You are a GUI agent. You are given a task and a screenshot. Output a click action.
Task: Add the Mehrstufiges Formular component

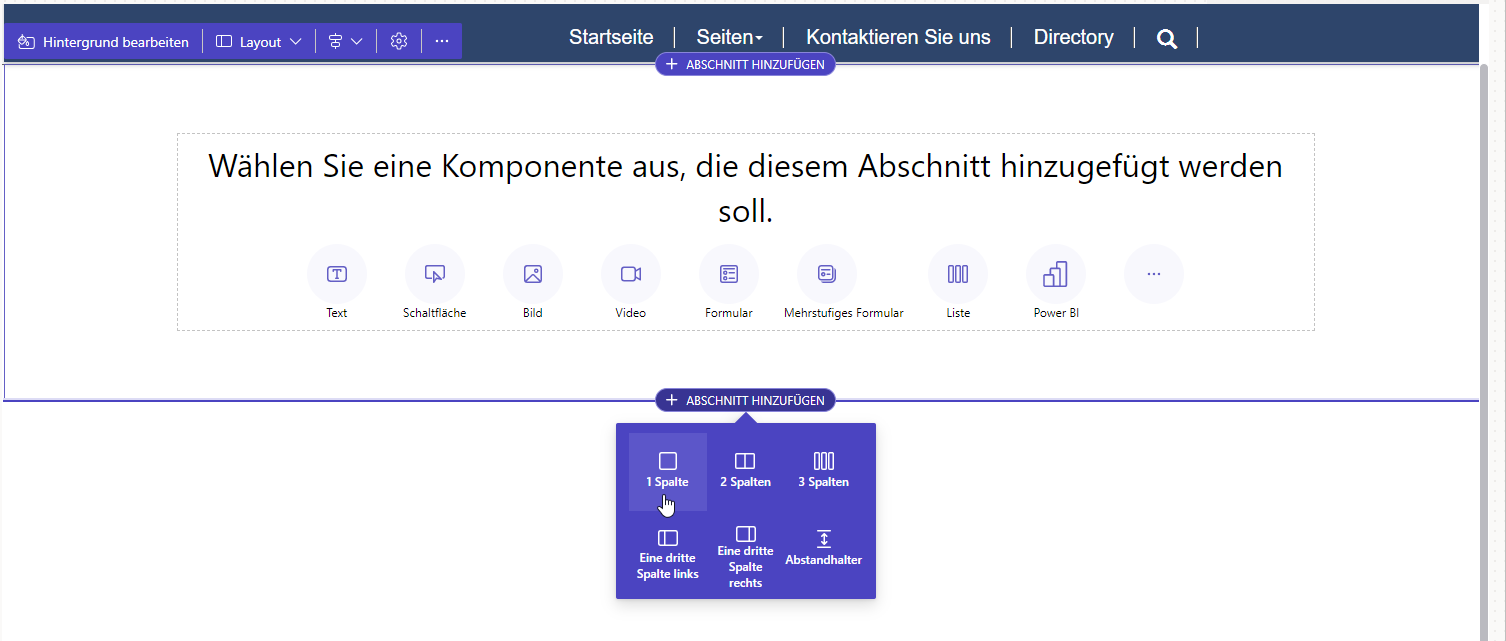click(x=827, y=272)
